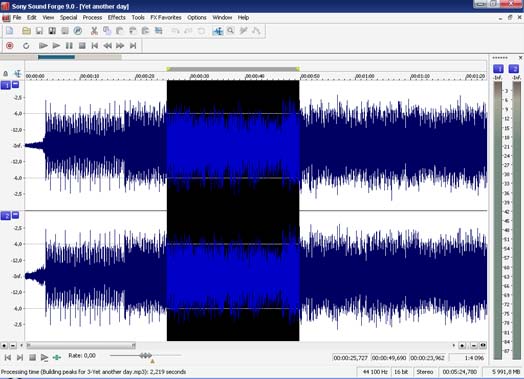Click the time zoom out button bottom-right
Image resolution: width=524 pixels, height=379 pixels.
point(474,346)
